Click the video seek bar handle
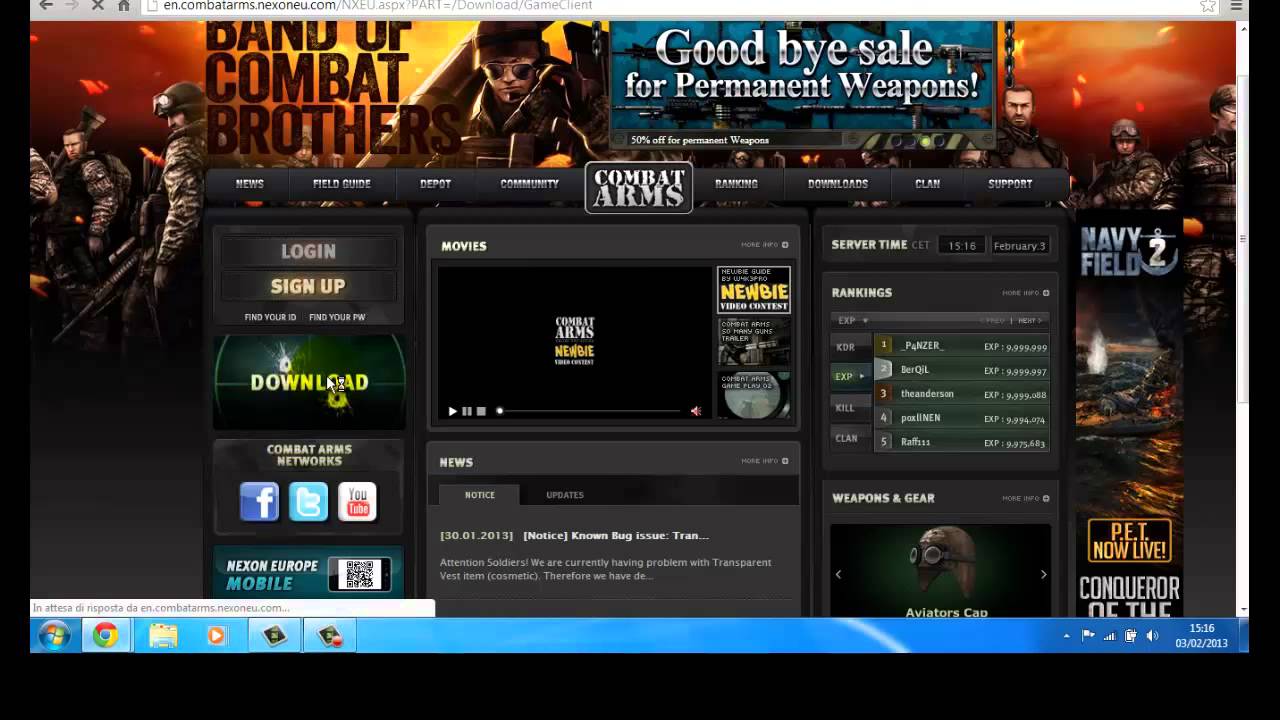This screenshot has height=720, width=1280. point(499,411)
